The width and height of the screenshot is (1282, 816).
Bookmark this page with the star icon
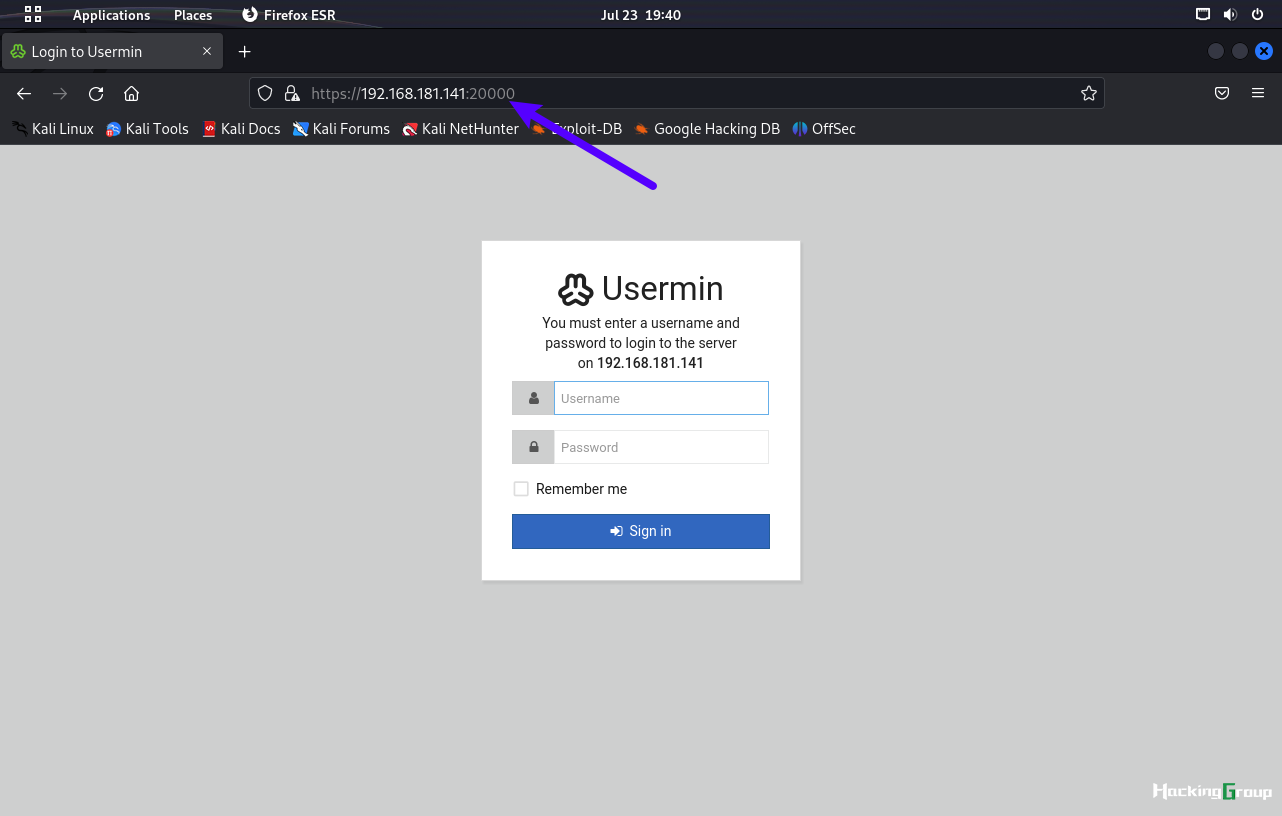pyautogui.click(x=1089, y=93)
